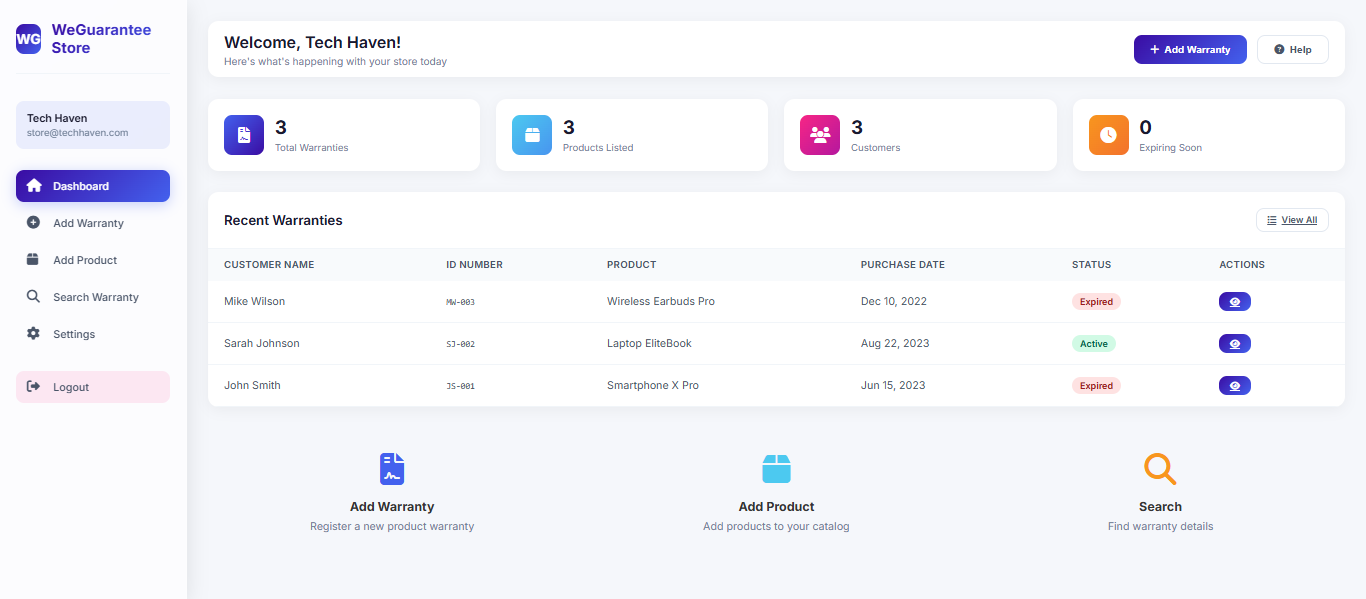Open the Dashboard menu item
The height and width of the screenshot is (599, 1366).
[x=93, y=186]
